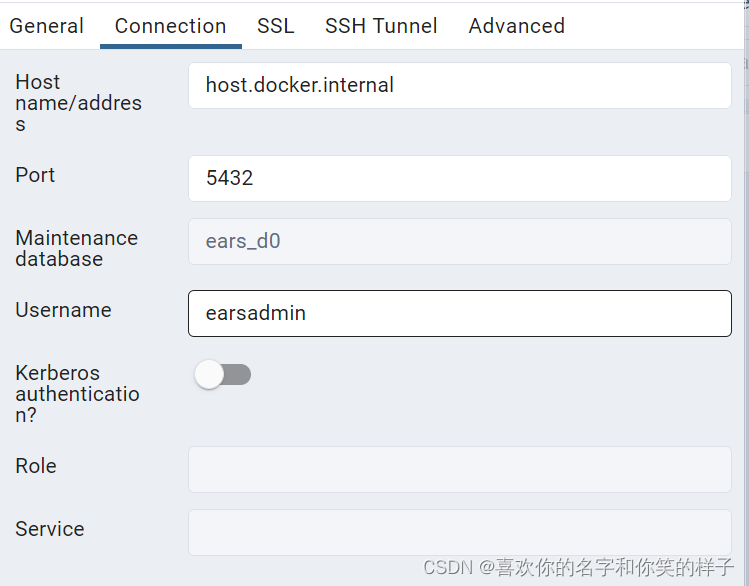Viewport: 749px width, 586px height.
Task: Click the "Host name/address" label
Action: (x=78, y=103)
